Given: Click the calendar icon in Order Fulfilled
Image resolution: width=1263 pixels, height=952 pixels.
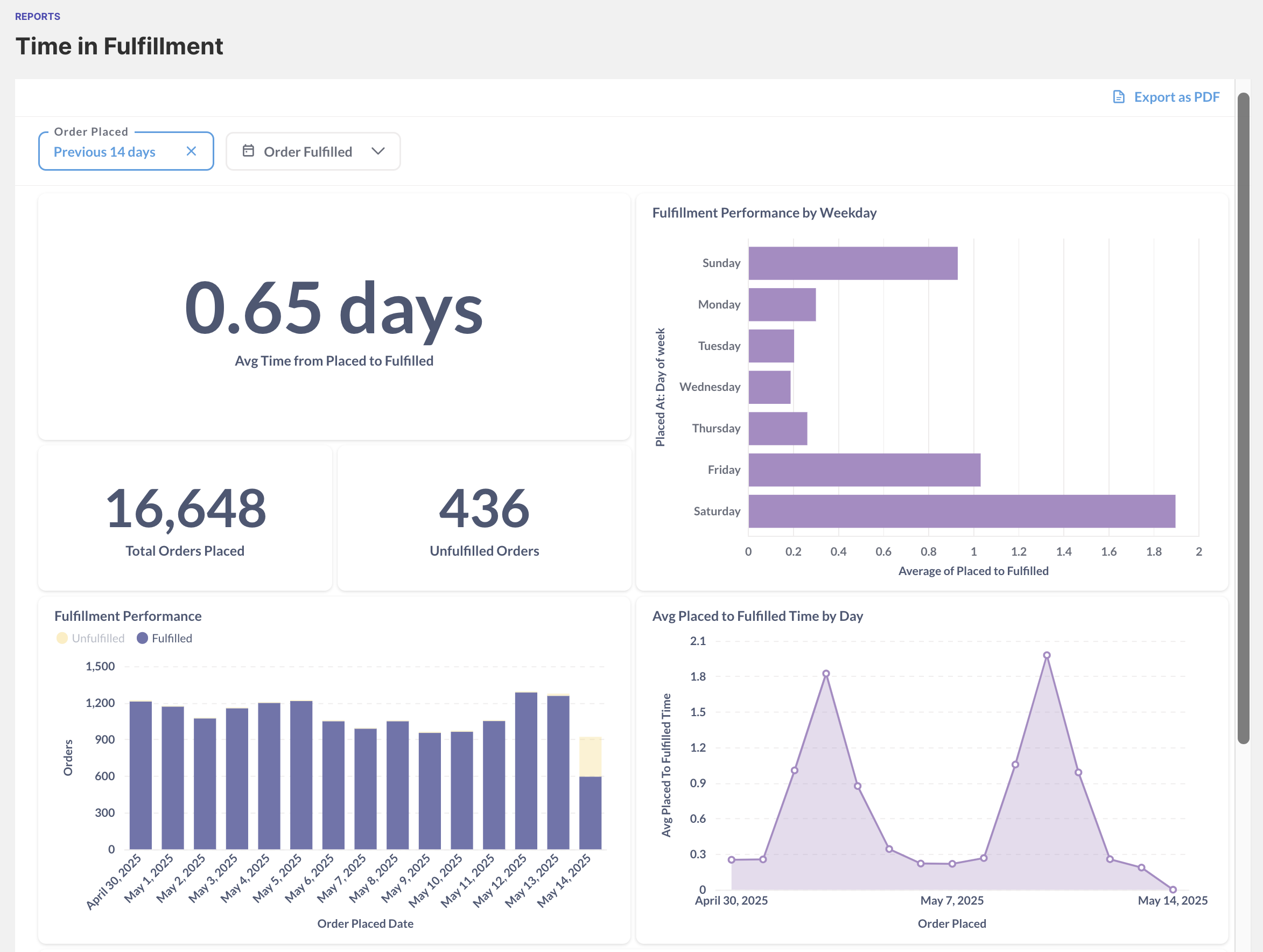Looking at the screenshot, I should 248,151.
